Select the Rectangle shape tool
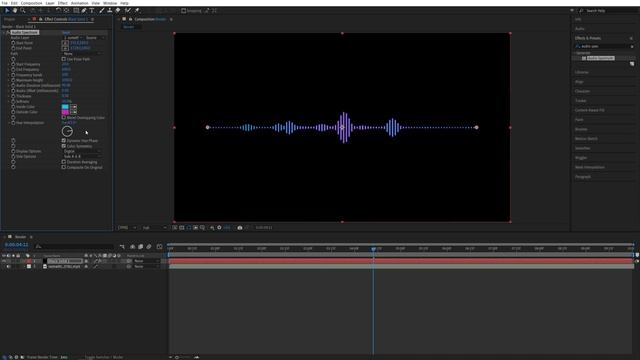The image size is (640, 360). click(76, 11)
